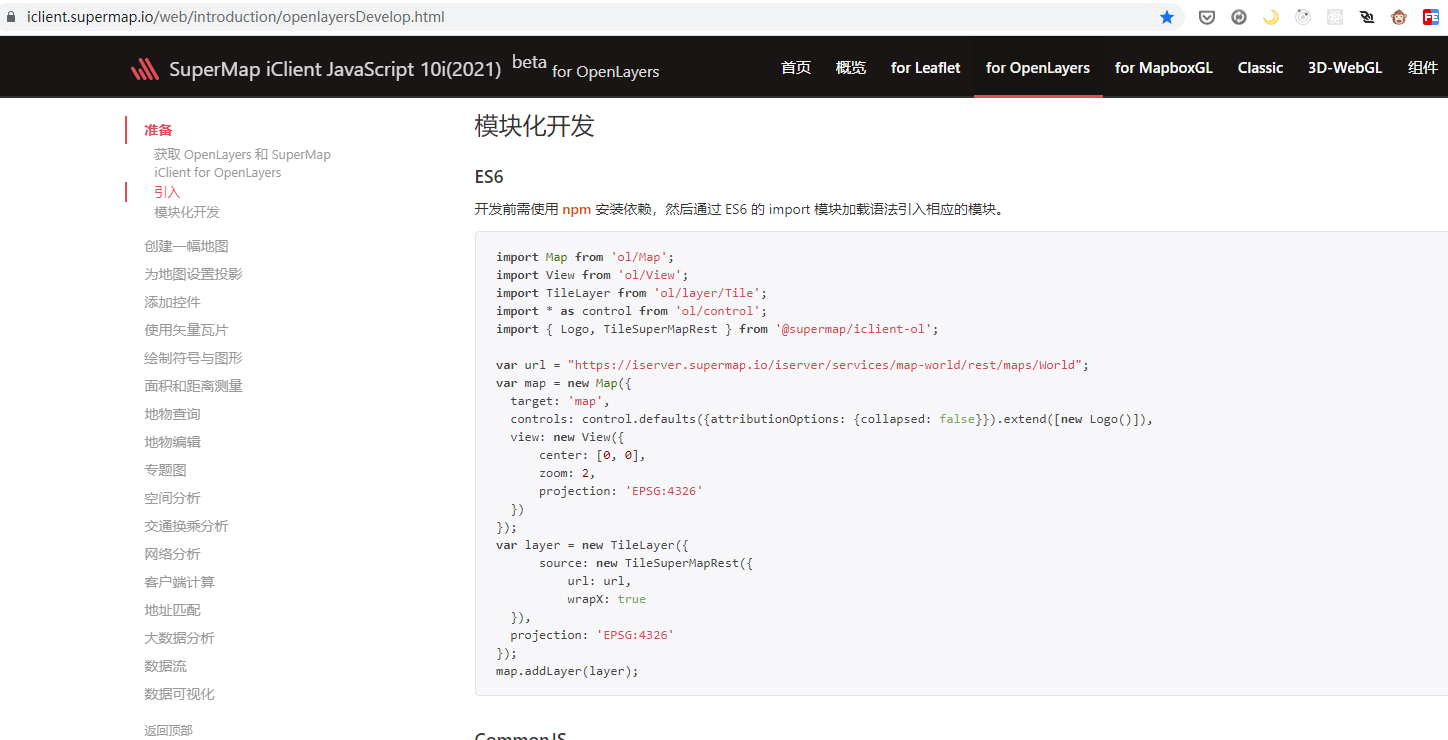
Task: Click the gray circular refresh extension icon
Action: pos(1239,17)
